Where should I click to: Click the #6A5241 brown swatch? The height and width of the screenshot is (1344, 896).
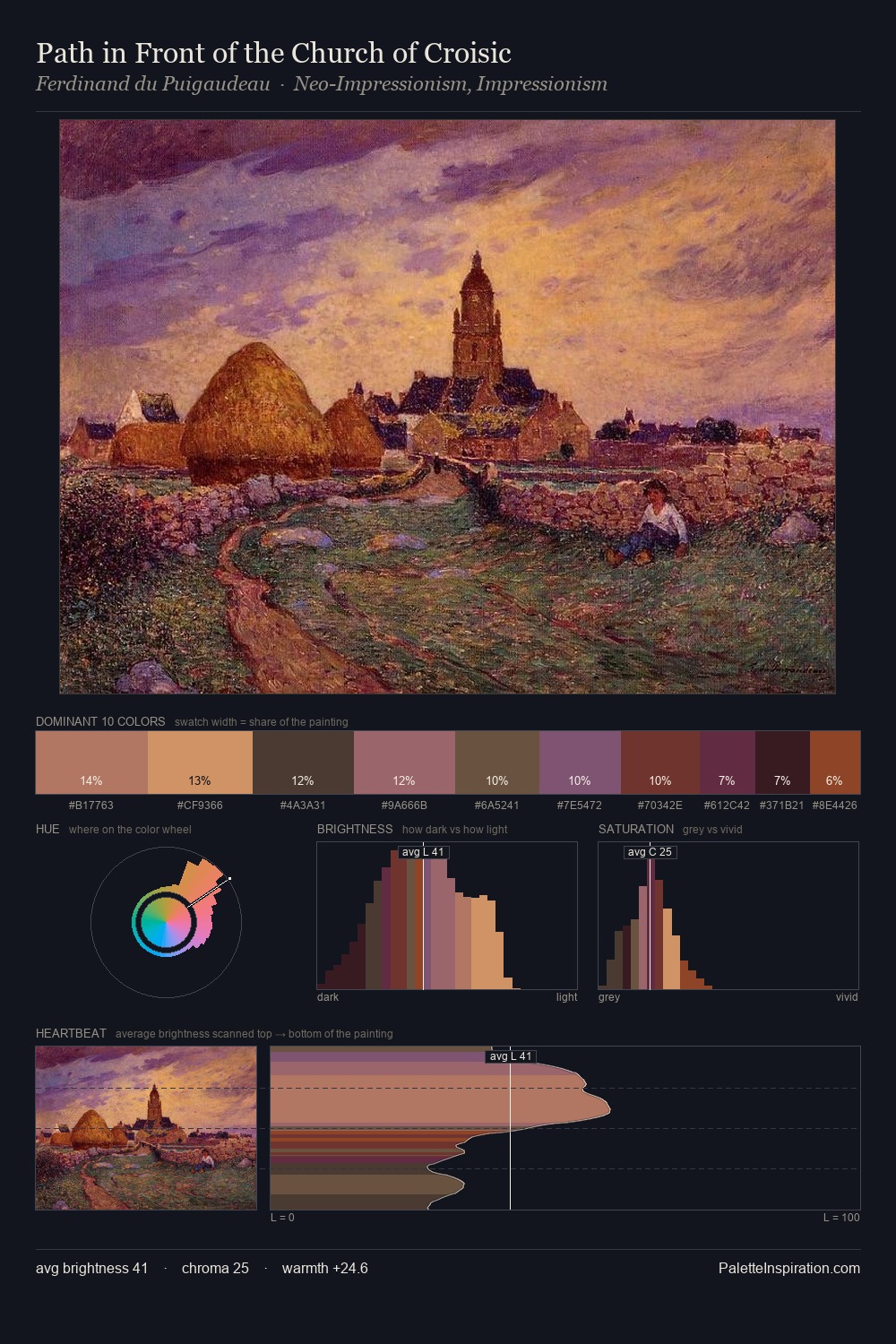pyautogui.click(x=497, y=762)
